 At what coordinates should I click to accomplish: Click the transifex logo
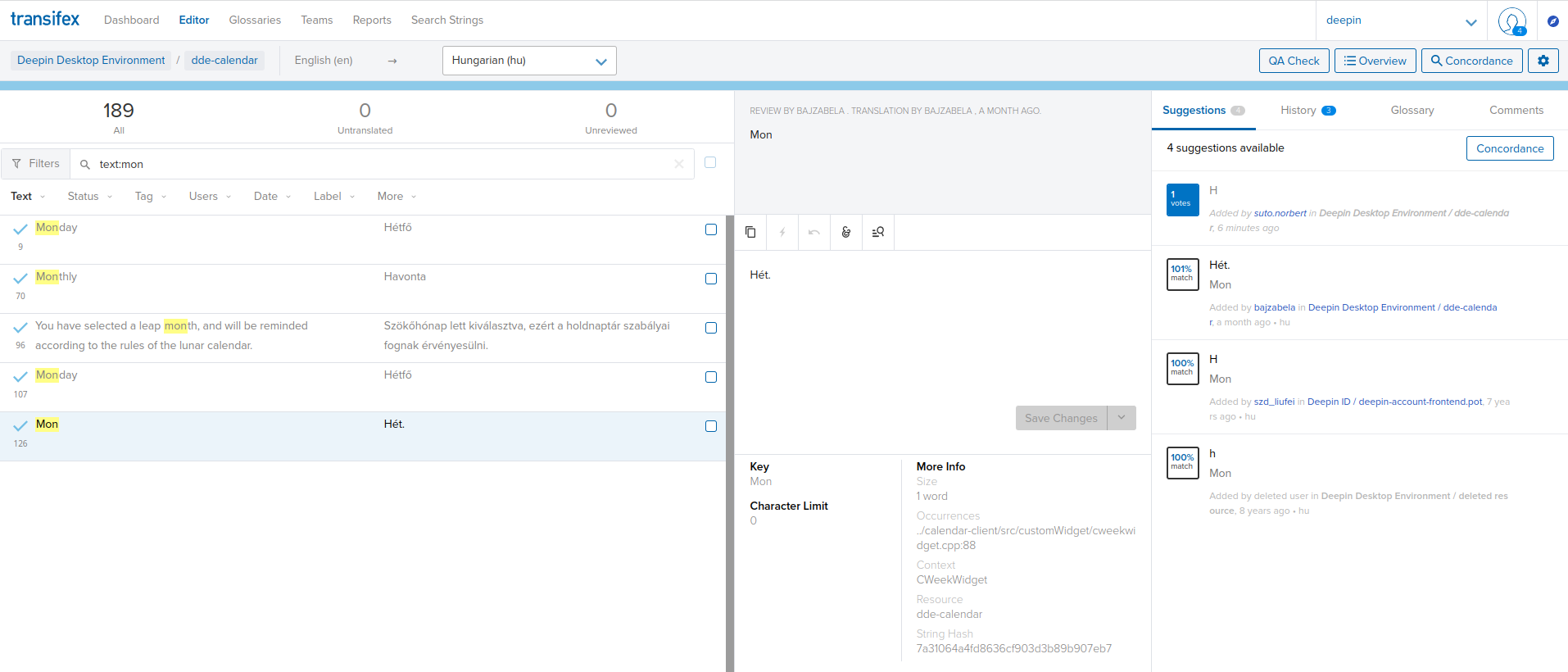tap(45, 19)
